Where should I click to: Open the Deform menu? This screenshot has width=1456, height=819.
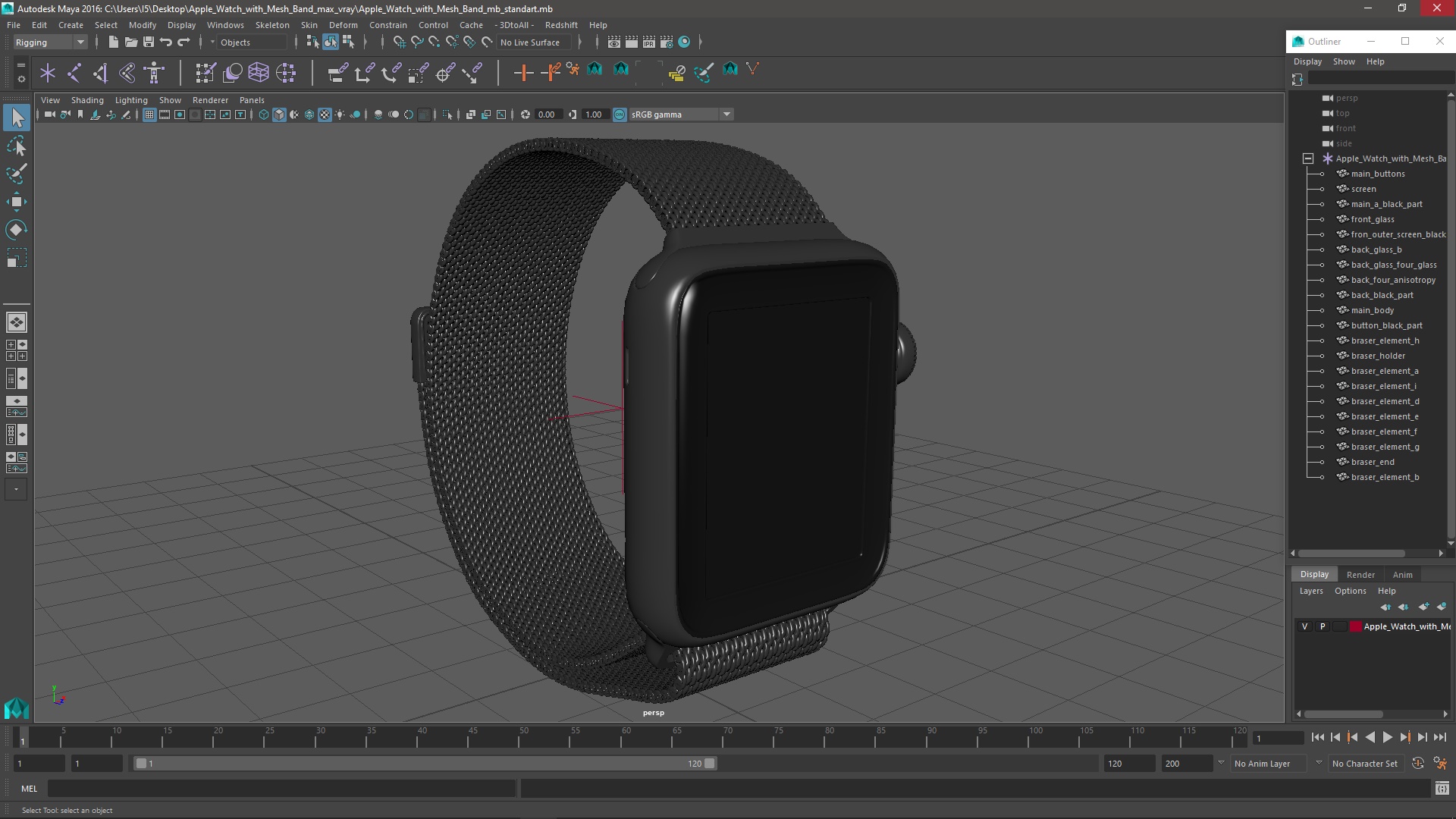pyautogui.click(x=343, y=25)
